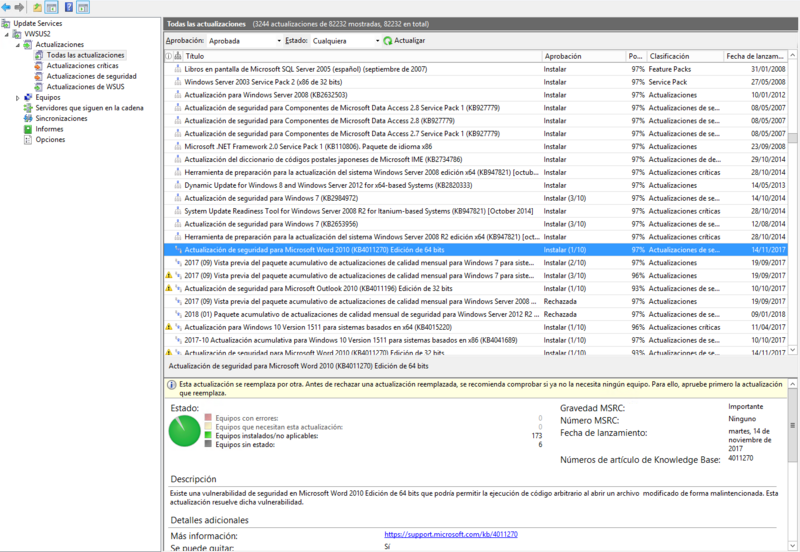Screen dimensions: 800x552
Task: Expand the Equipos tree node
Action: (17, 98)
